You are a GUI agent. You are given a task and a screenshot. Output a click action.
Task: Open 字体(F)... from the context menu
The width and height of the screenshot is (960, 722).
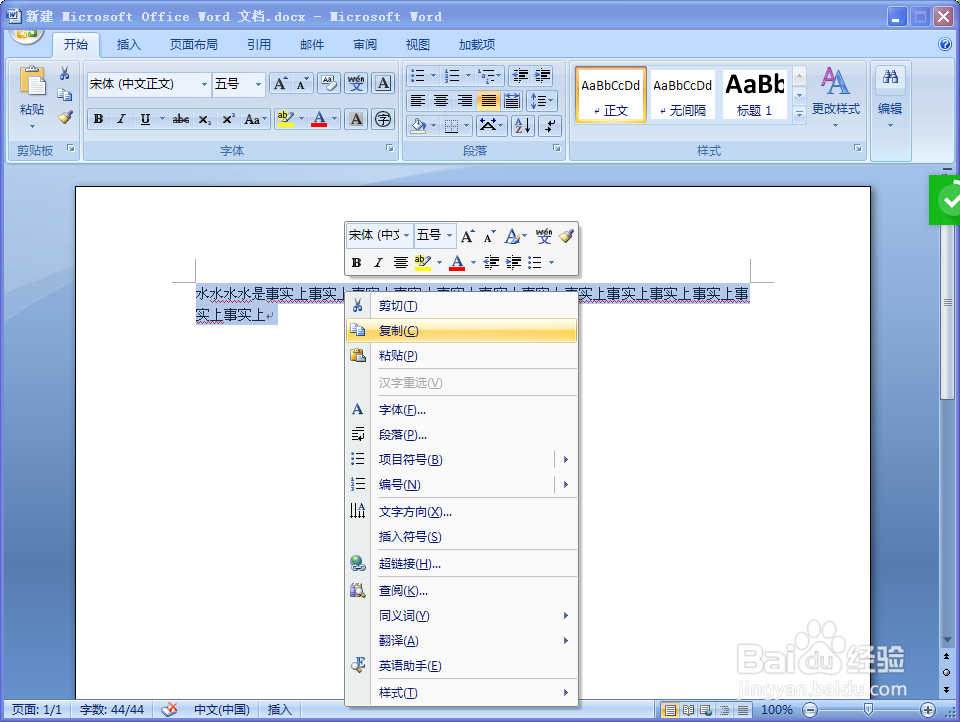(x=462, y=410)
